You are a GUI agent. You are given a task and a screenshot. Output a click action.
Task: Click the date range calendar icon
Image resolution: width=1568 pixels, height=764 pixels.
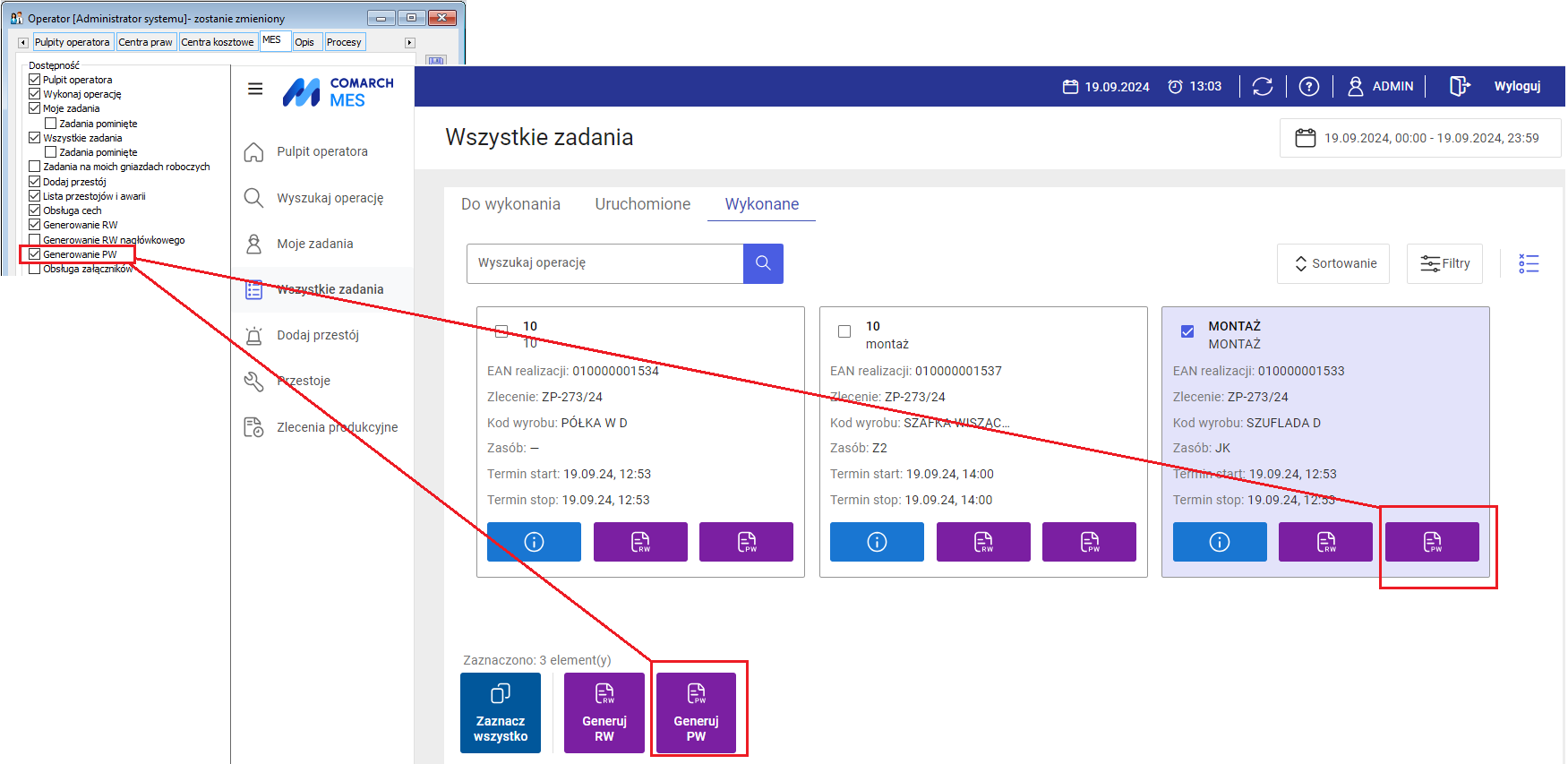point(1306,138)
